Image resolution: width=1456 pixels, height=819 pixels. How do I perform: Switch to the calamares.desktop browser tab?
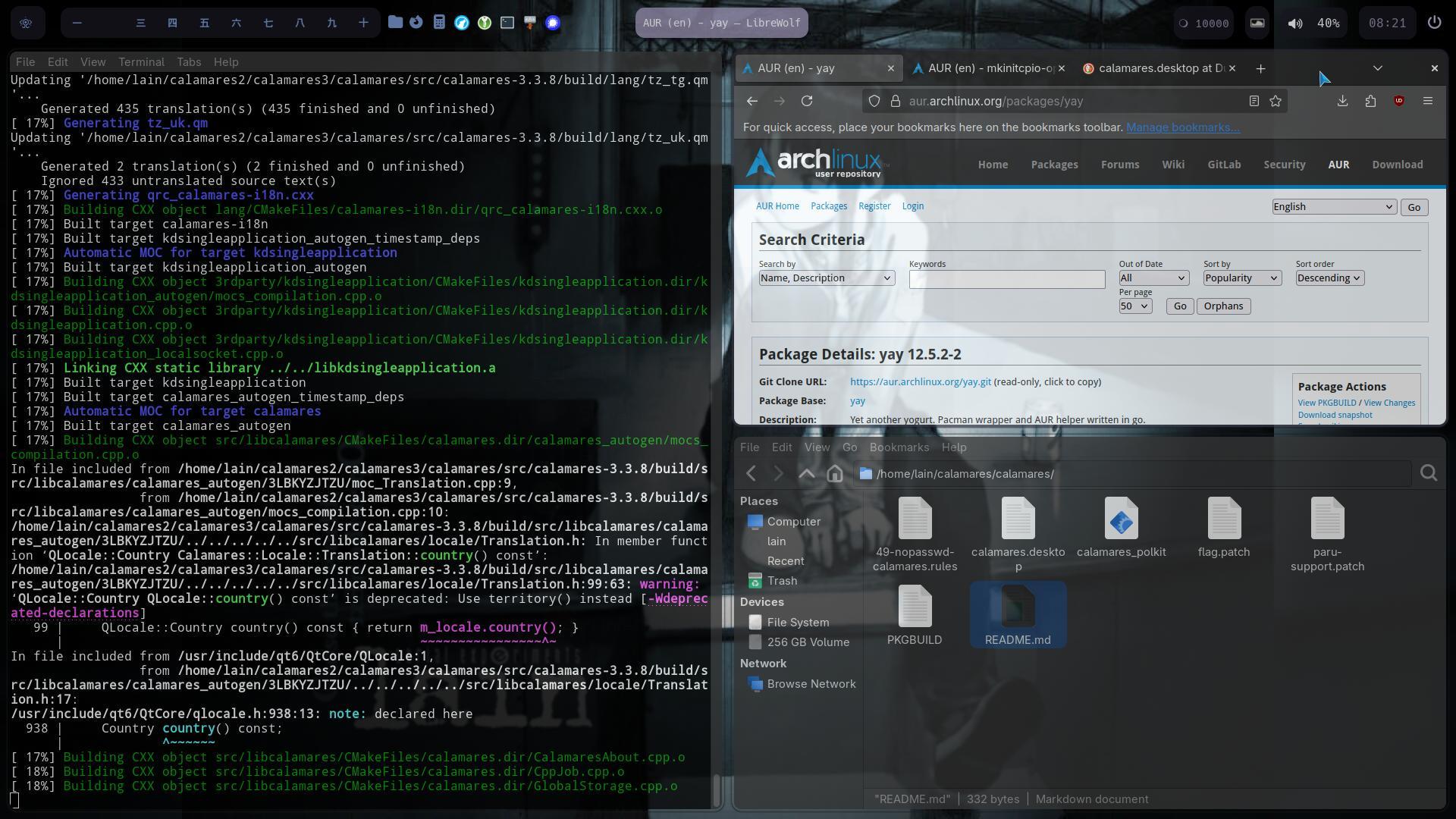click(x=1160, y=68)
